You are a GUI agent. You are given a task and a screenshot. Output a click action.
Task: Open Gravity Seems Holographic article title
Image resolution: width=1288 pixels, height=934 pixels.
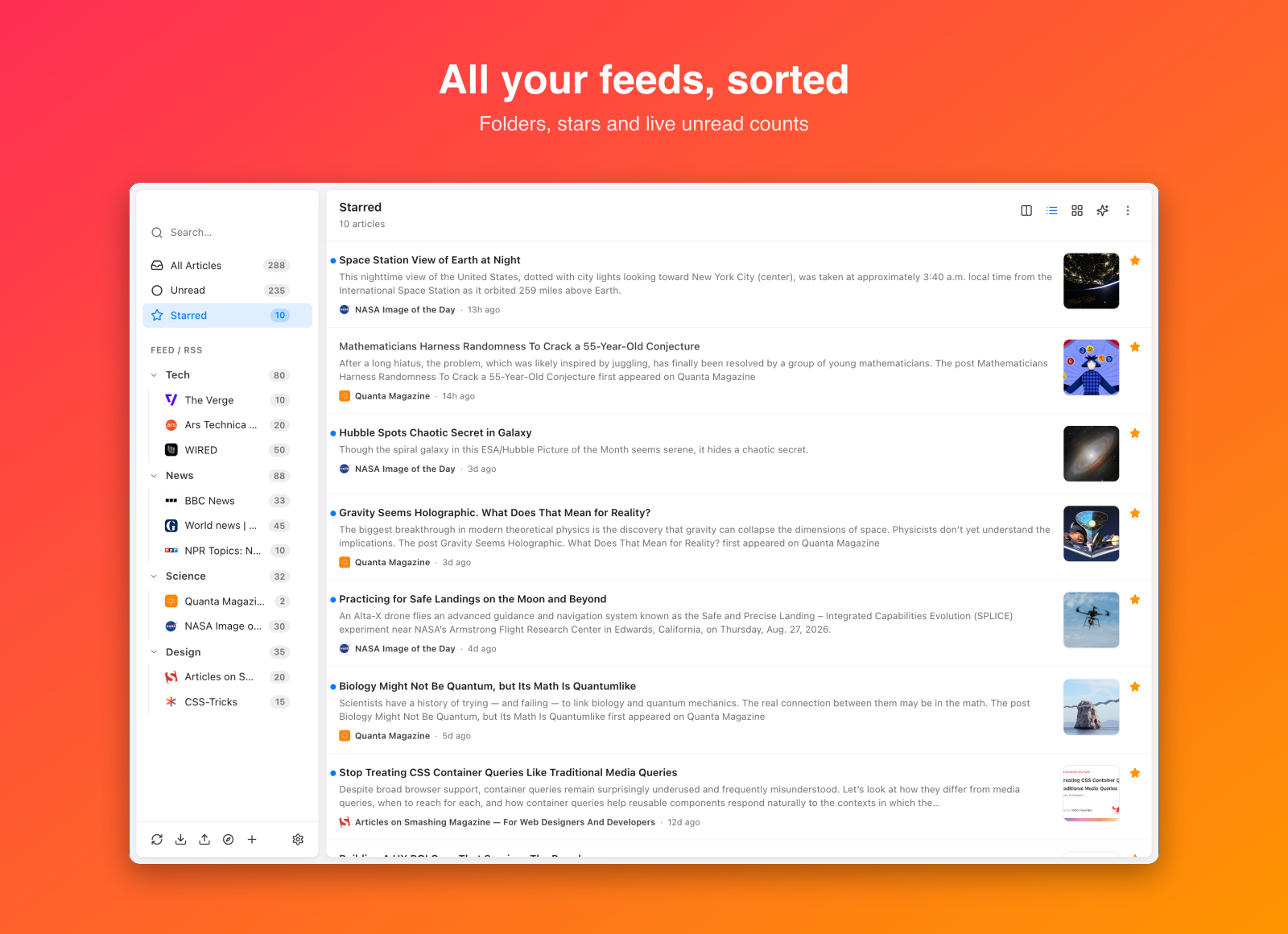pyautogui.click(x=494, y=513)
